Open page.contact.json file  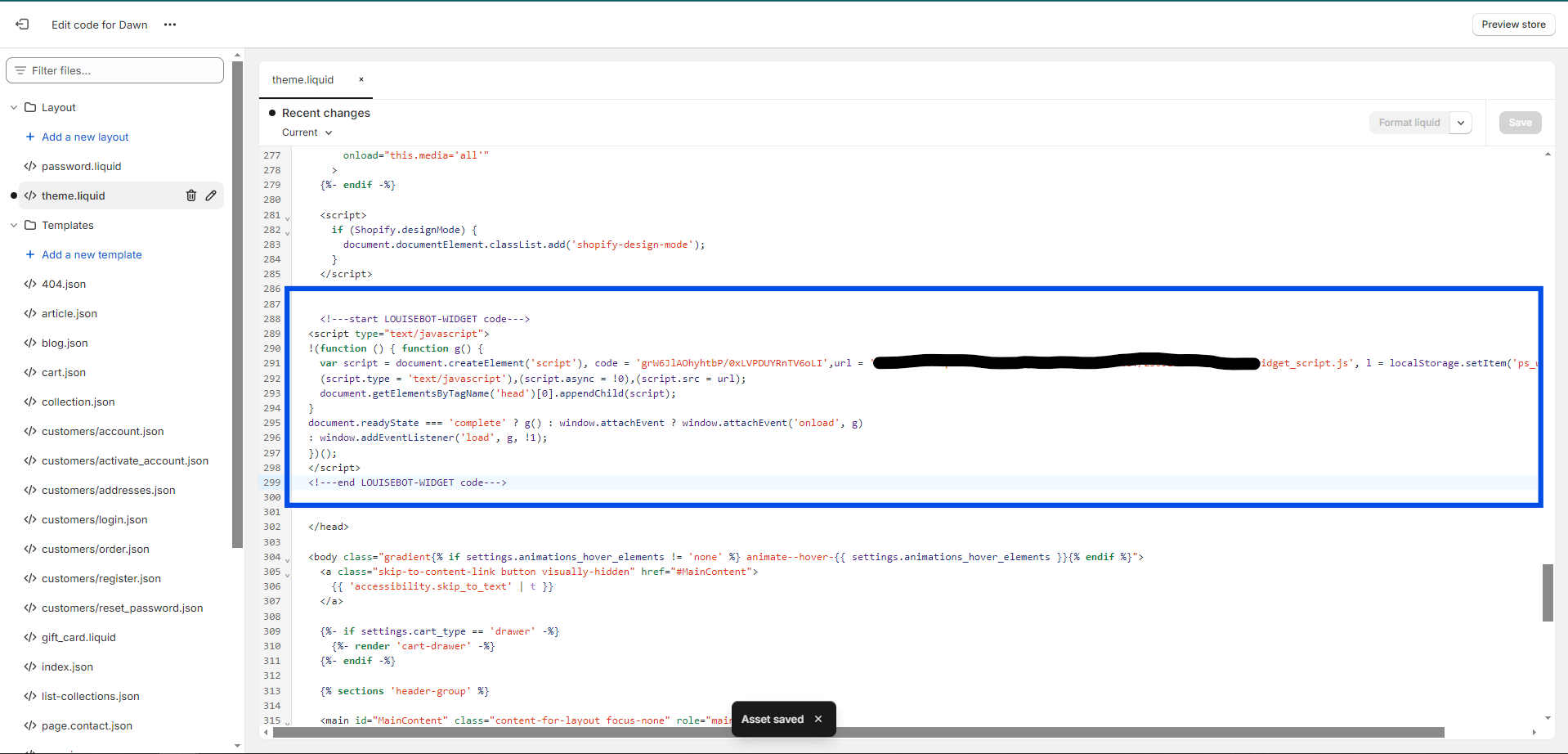tap(87, 725)
